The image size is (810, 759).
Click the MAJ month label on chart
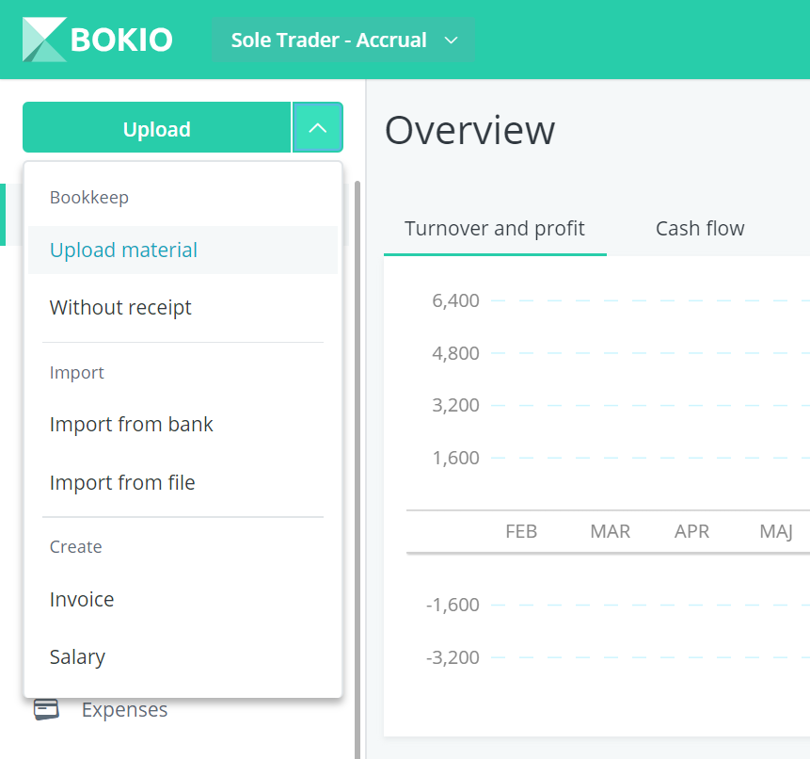(776, 531)
